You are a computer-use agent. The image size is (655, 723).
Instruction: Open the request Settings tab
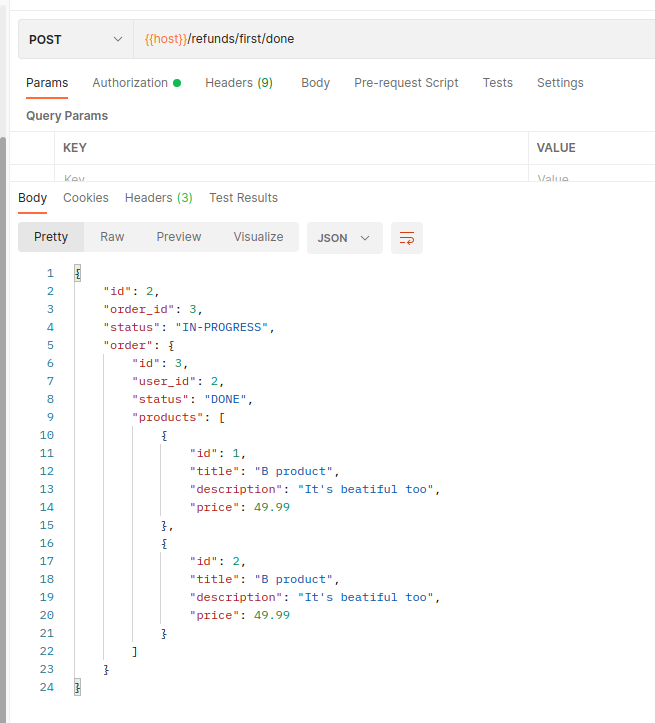click(560, 83)
